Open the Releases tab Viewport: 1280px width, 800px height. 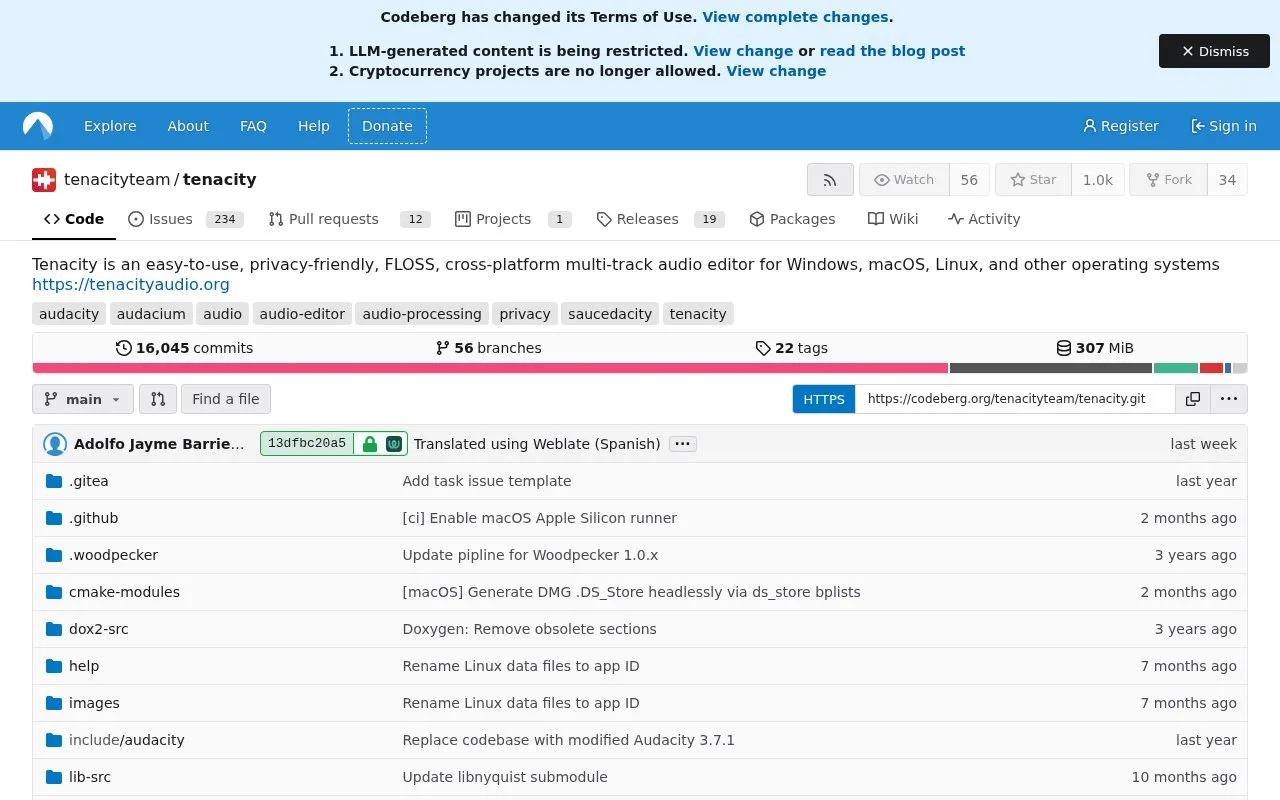click(x=660, y=219)
